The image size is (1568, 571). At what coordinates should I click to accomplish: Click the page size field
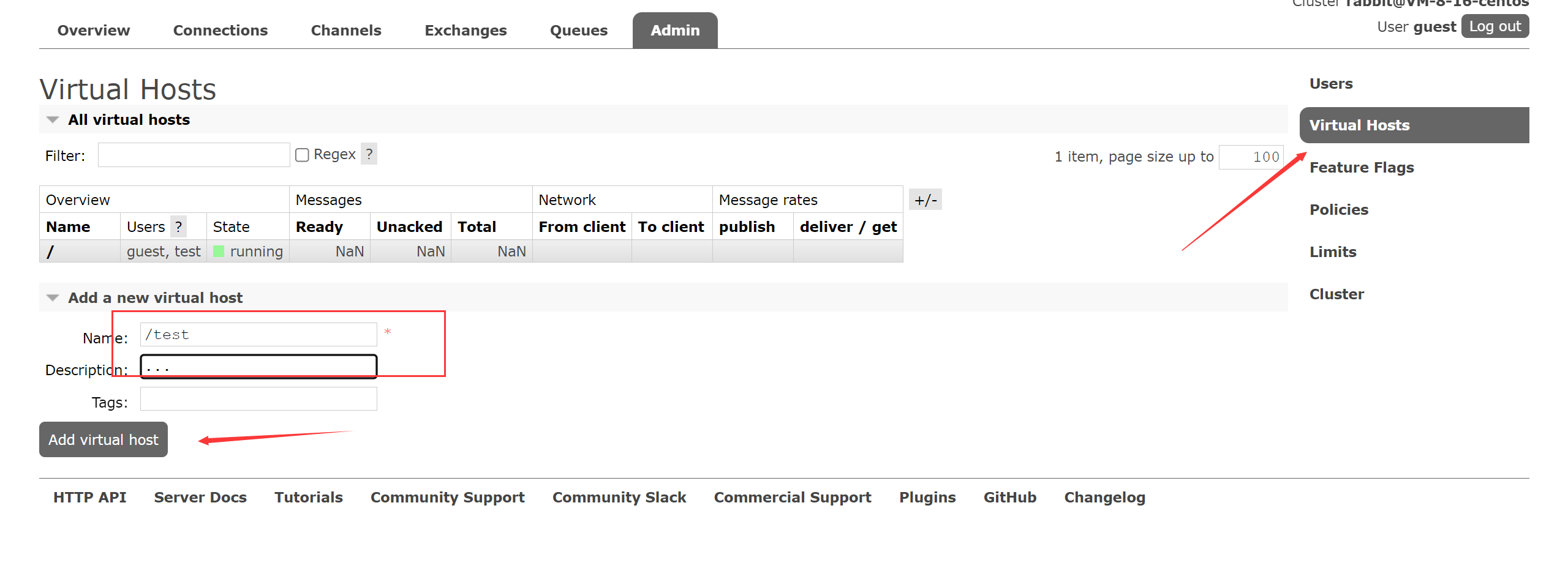(x=1251, y=157)
